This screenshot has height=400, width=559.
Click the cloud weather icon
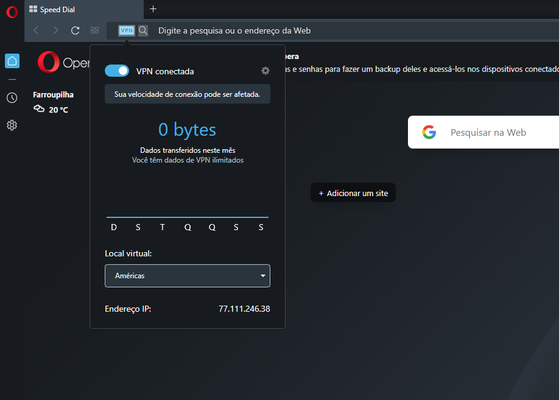point(39,109)
